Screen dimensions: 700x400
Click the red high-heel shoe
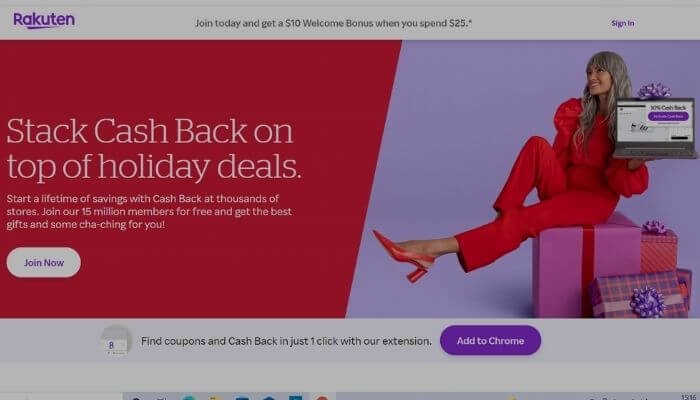coord(404,256)
